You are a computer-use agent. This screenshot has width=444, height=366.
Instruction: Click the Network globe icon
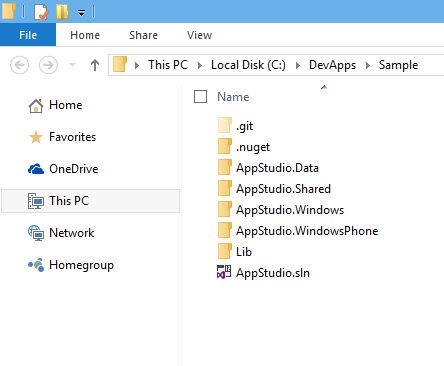click(x=36, y=233)
